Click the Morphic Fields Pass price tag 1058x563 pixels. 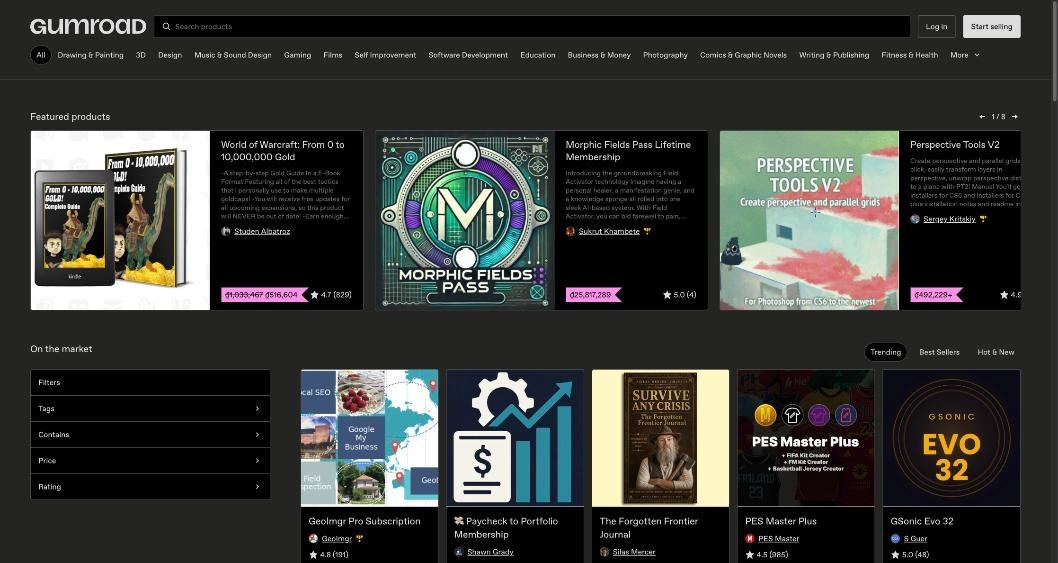click(592, 295)
